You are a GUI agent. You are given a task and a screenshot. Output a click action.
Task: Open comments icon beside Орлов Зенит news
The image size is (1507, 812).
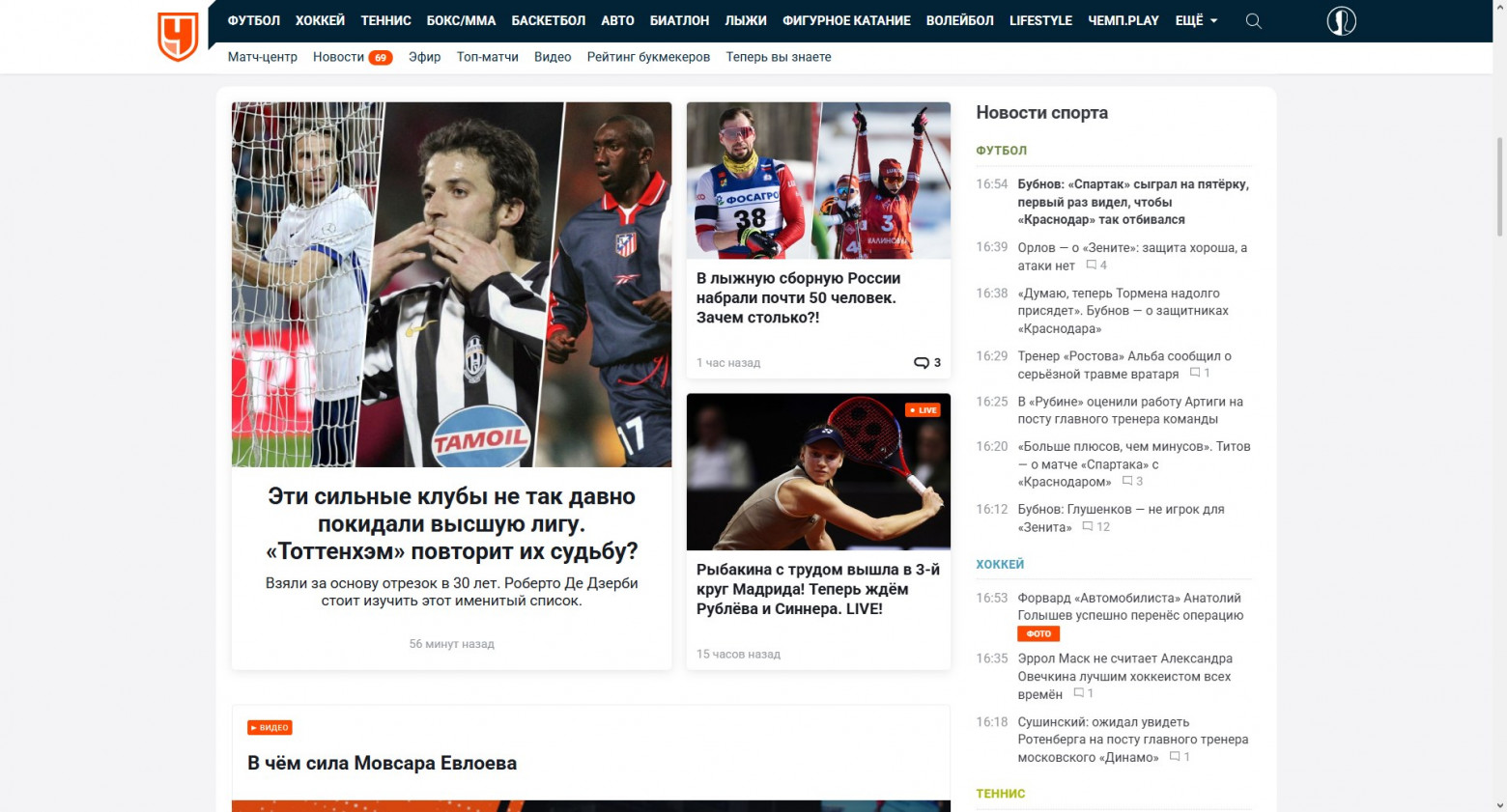[1091, 265]
